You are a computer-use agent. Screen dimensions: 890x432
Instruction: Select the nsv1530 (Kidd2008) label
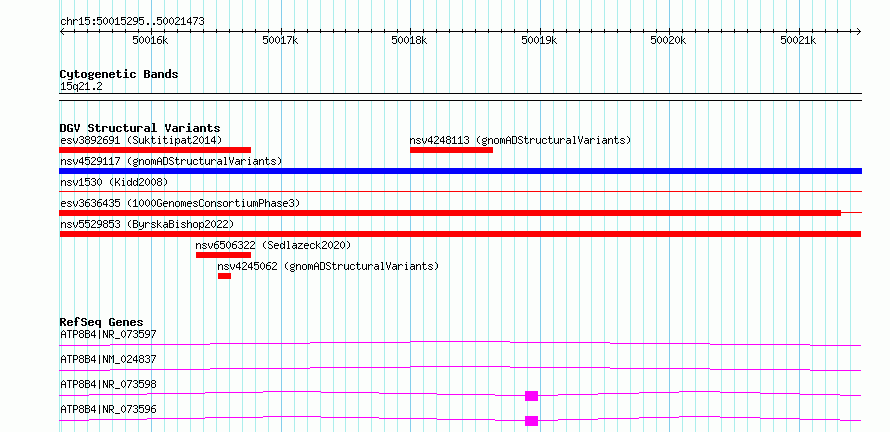coord(114,182)
